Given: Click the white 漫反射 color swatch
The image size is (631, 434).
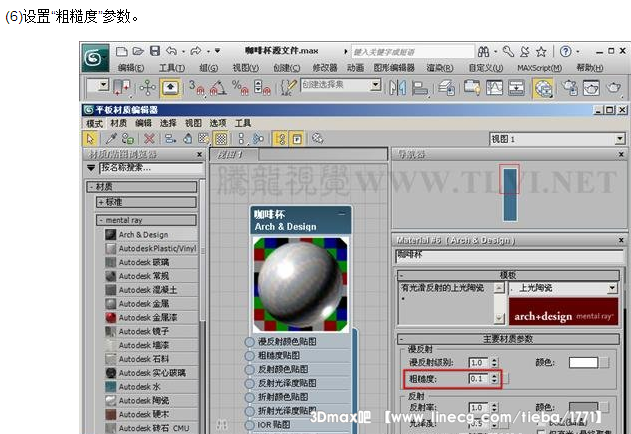Looking at the screenshot, I should 583,363.
